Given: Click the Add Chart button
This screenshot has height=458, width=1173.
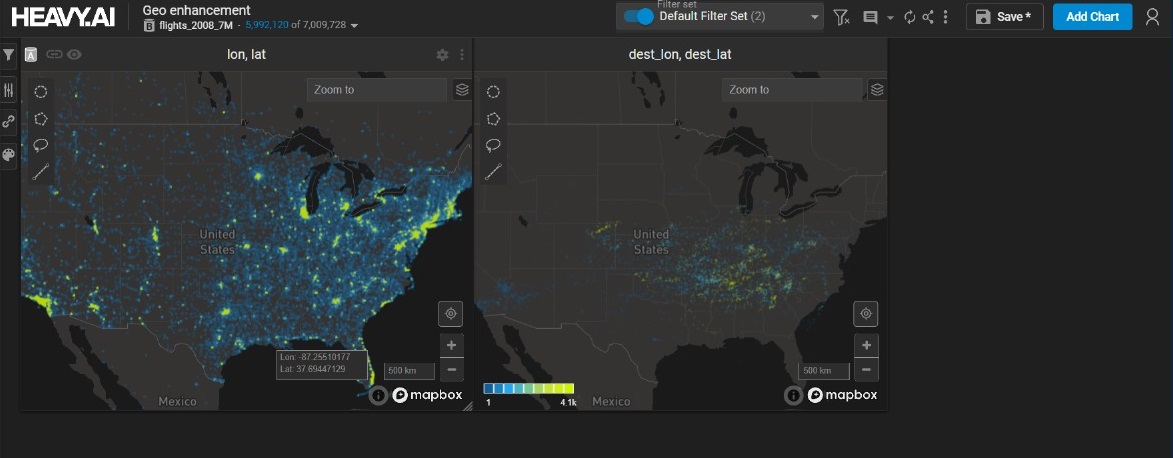Looking at the screenshot, I should pyautogui.click(x=1092, y=17).
